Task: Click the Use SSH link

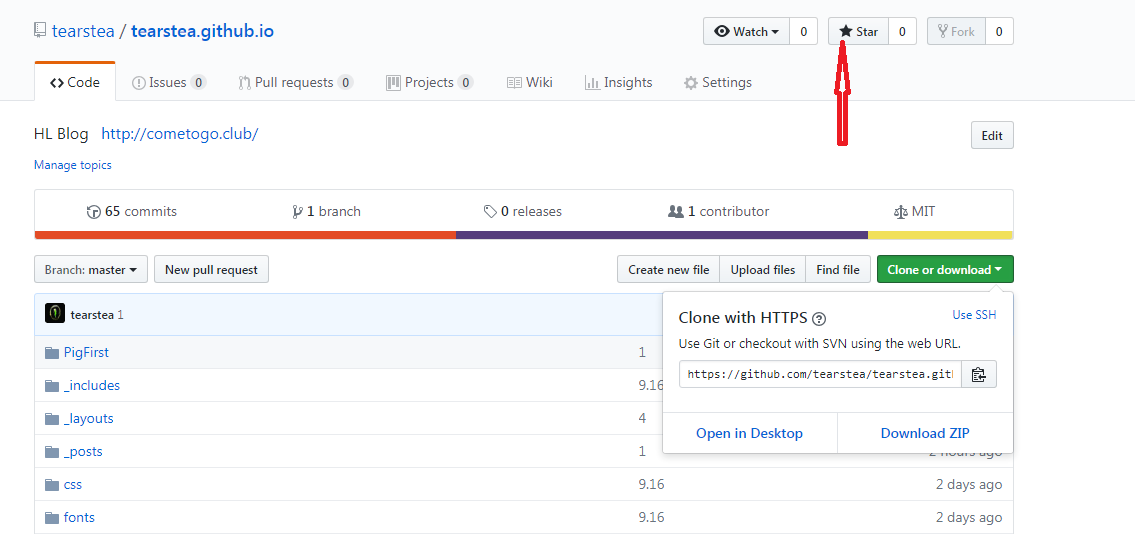Action: 974,315
